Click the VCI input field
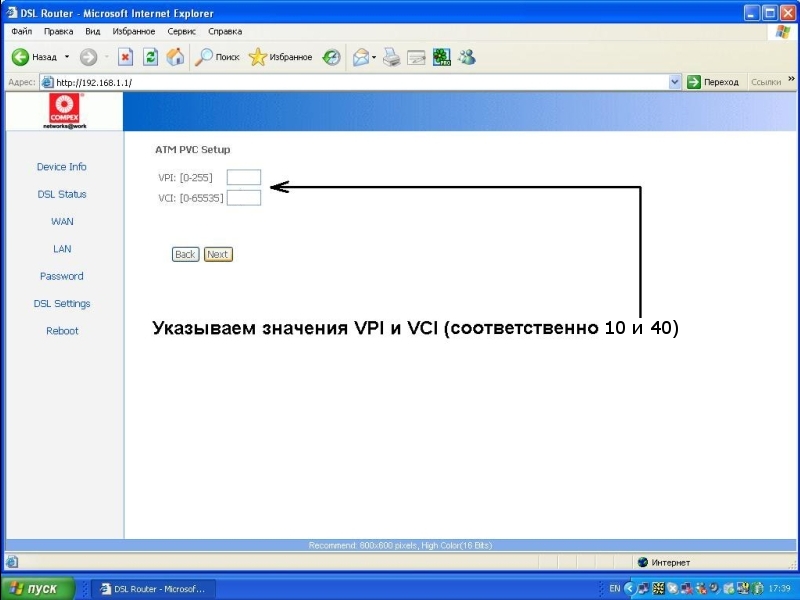Viewport: 800px width, 600px height. coord(243,198)
